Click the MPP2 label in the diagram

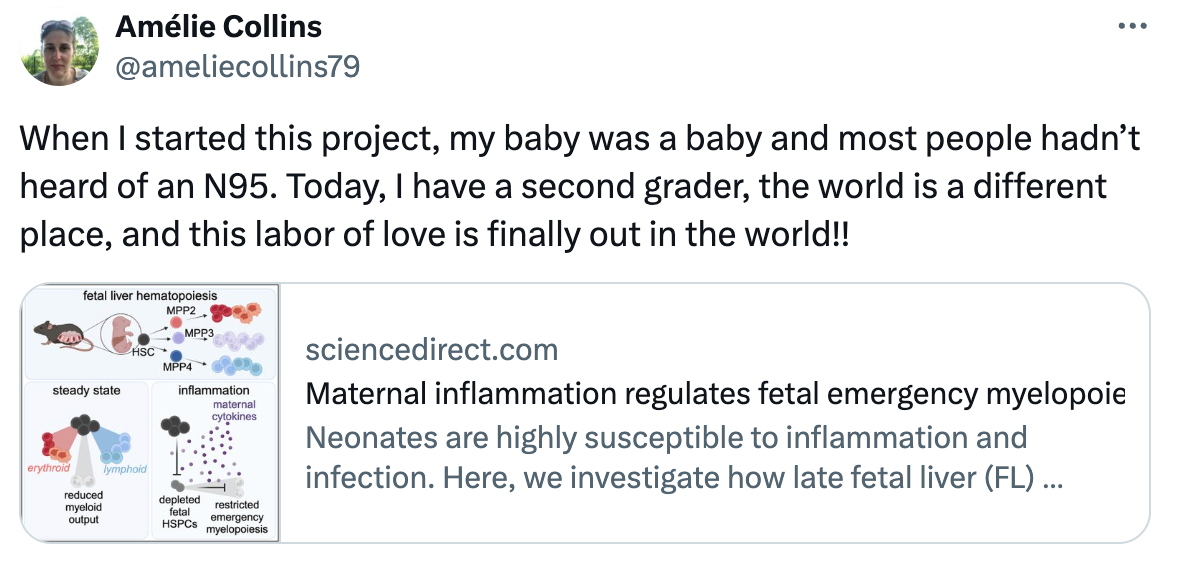click(x=166, y=311)
